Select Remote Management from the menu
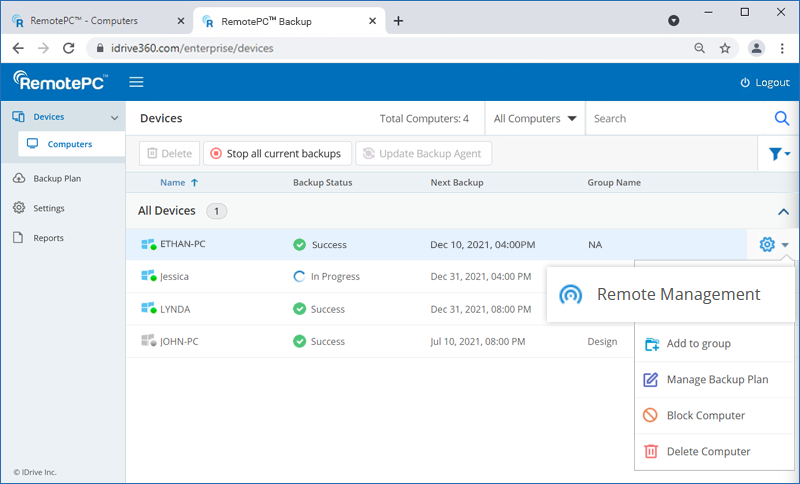This screenshot has height=484, width=800. click(x=678, y=294)
